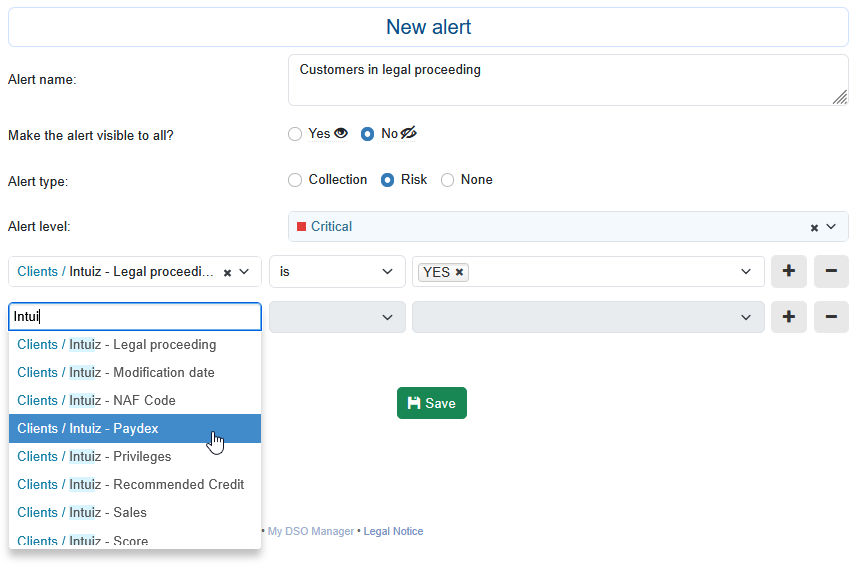This screenshot has width=859, height=570.
Task: Set alert type to None
Action: pos(448,180)
